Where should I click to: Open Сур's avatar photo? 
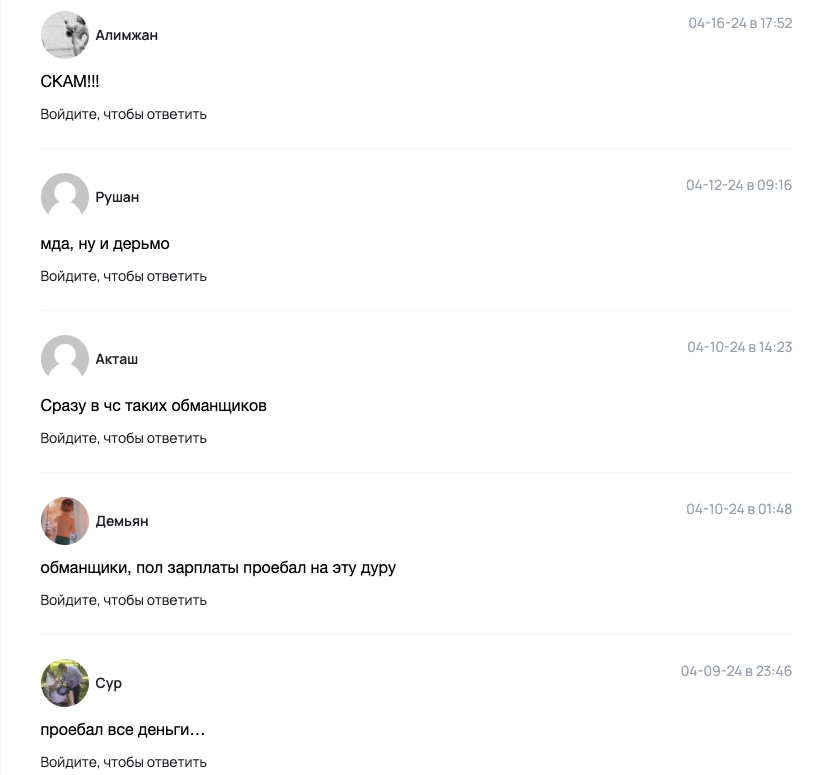65,683
